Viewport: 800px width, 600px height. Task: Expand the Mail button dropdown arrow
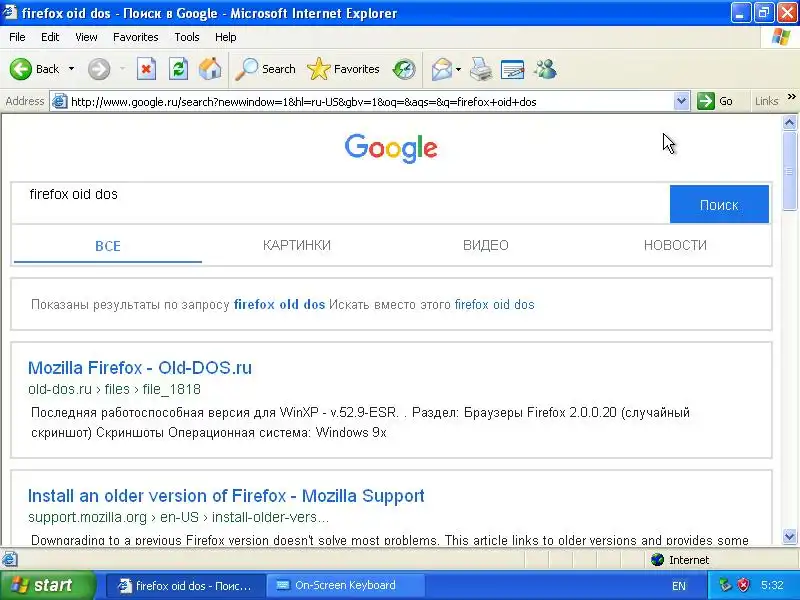pos(458,69)
